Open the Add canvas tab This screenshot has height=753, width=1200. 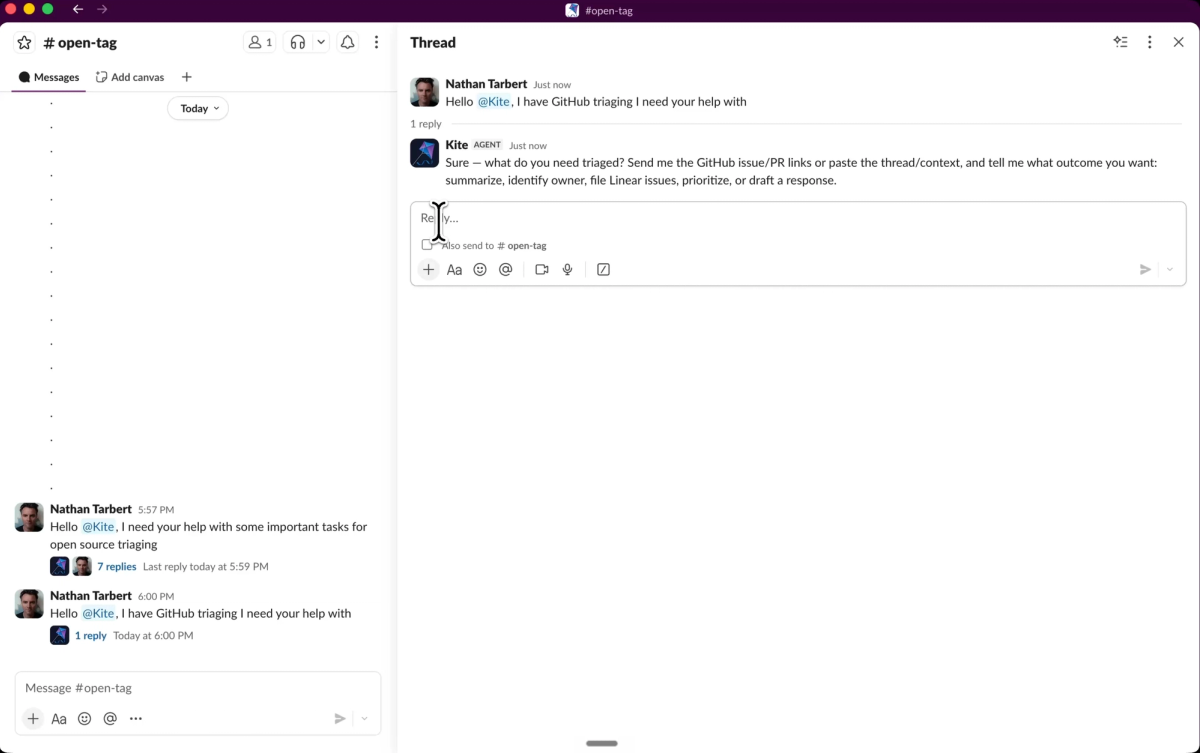pos(130,77)
